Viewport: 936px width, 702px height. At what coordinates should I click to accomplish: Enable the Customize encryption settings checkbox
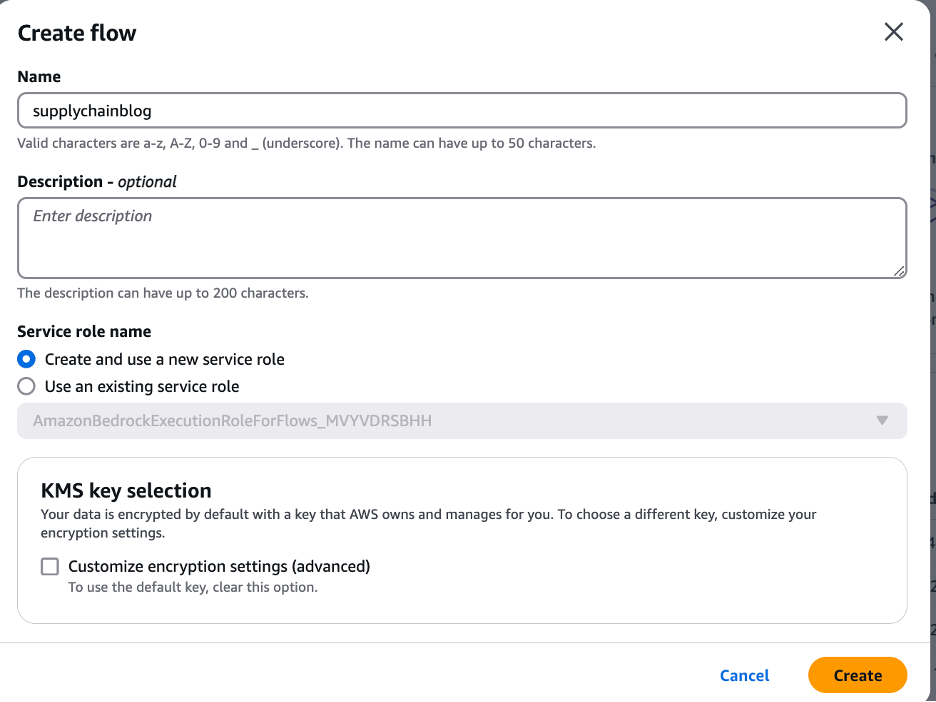coord(50,567)
